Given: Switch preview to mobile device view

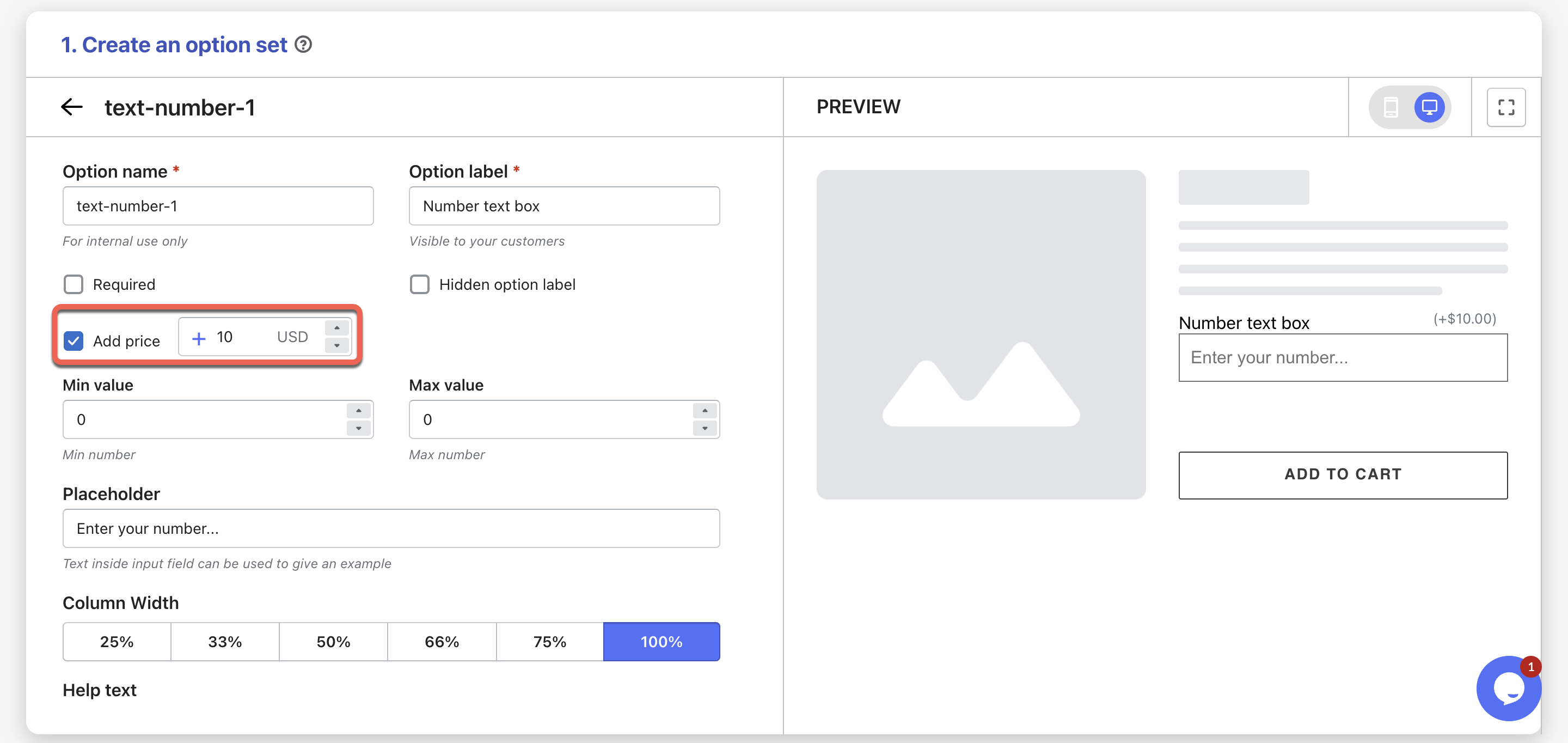Looking at the screenshot, I should click(x=1391, y=107).
